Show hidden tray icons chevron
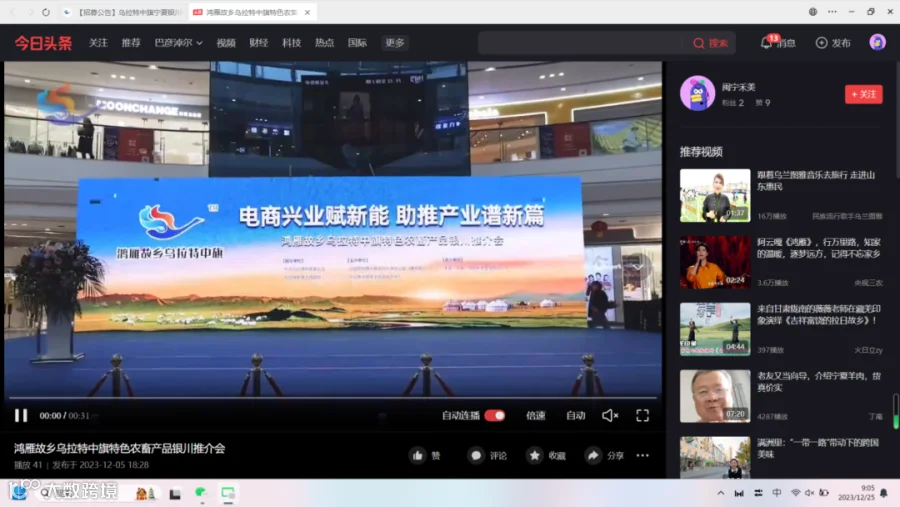Screen dimensions: 900x507 pyautogui.click(x=720, y=493)
